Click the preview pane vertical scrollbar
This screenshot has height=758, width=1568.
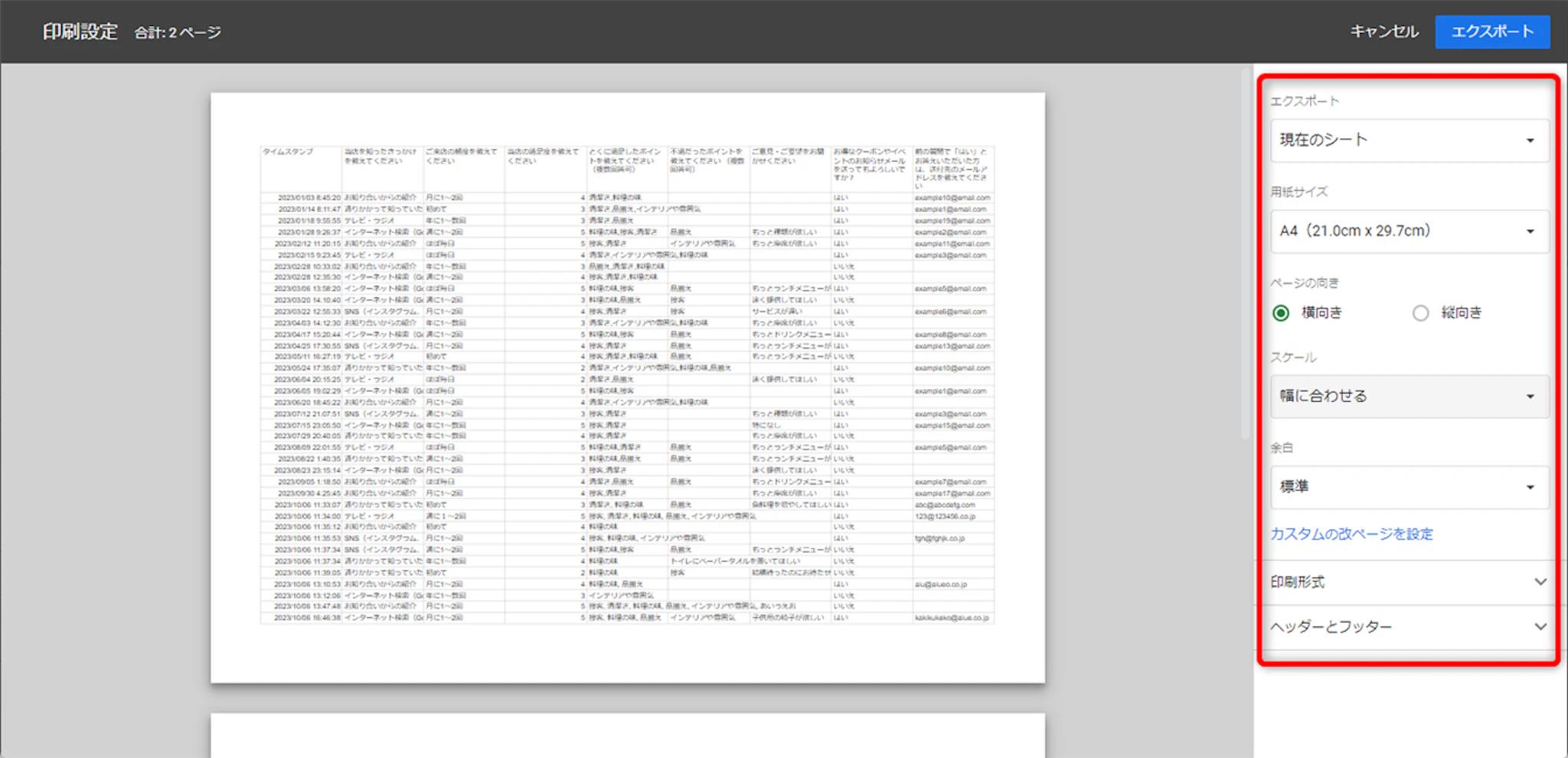[x=1245, y=253]
